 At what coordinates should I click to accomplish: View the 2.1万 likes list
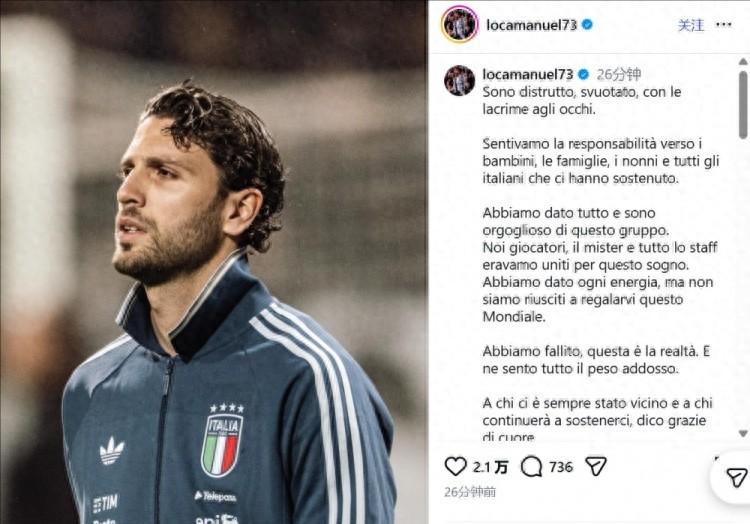(x=490, y=467)
